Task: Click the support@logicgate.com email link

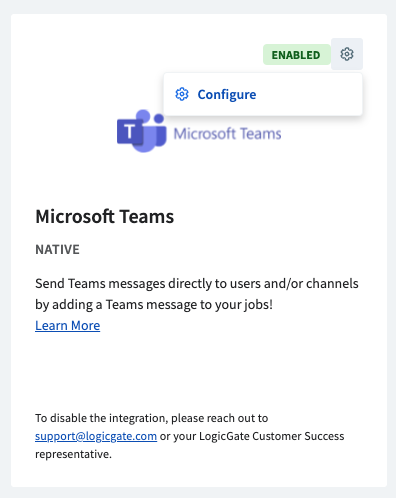Action: (x=96, y=436)
